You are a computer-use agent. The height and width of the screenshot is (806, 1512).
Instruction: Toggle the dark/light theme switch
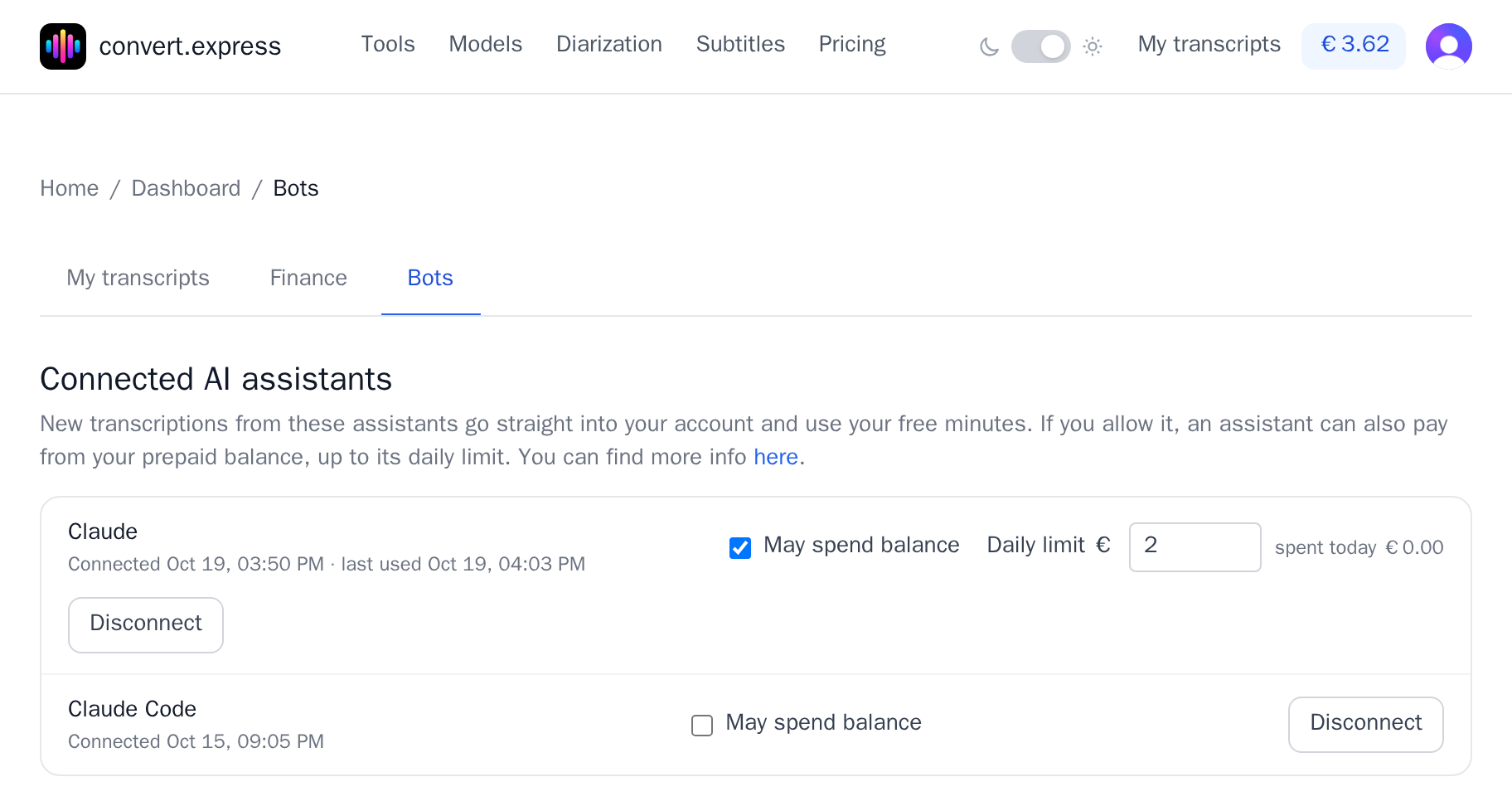coord(1040,46)
